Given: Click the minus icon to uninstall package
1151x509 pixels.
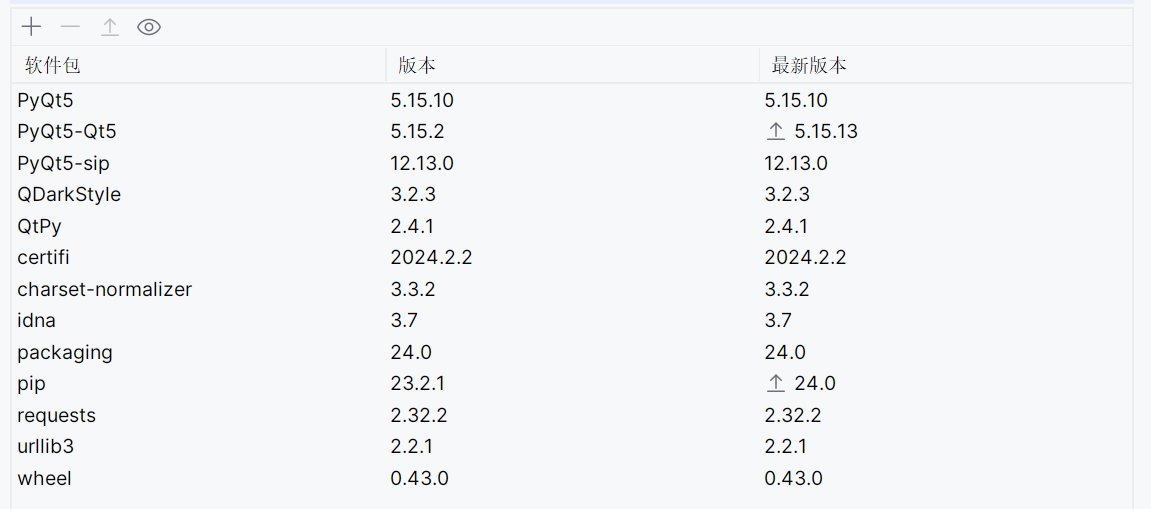Looking at the screenshot, I should tap(70, 27).
